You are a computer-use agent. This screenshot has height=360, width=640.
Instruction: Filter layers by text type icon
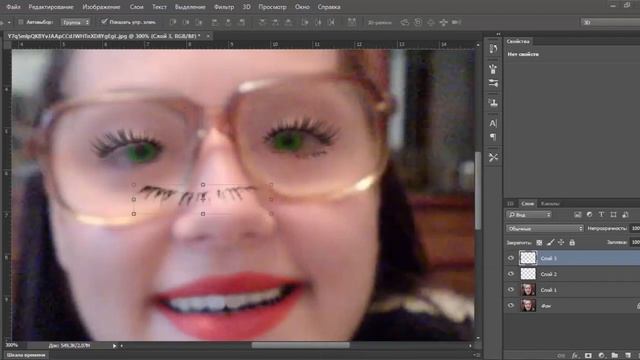click(x=601, y=215)
